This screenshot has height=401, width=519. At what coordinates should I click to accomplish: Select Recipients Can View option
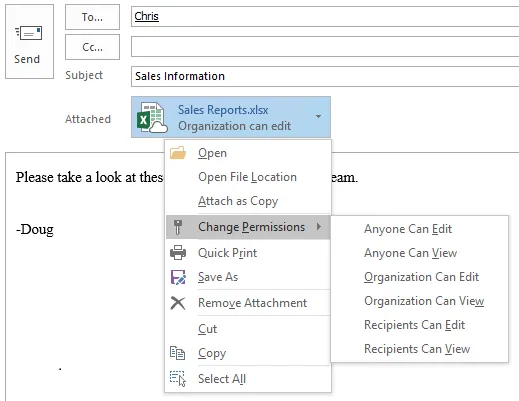point(417,349)
